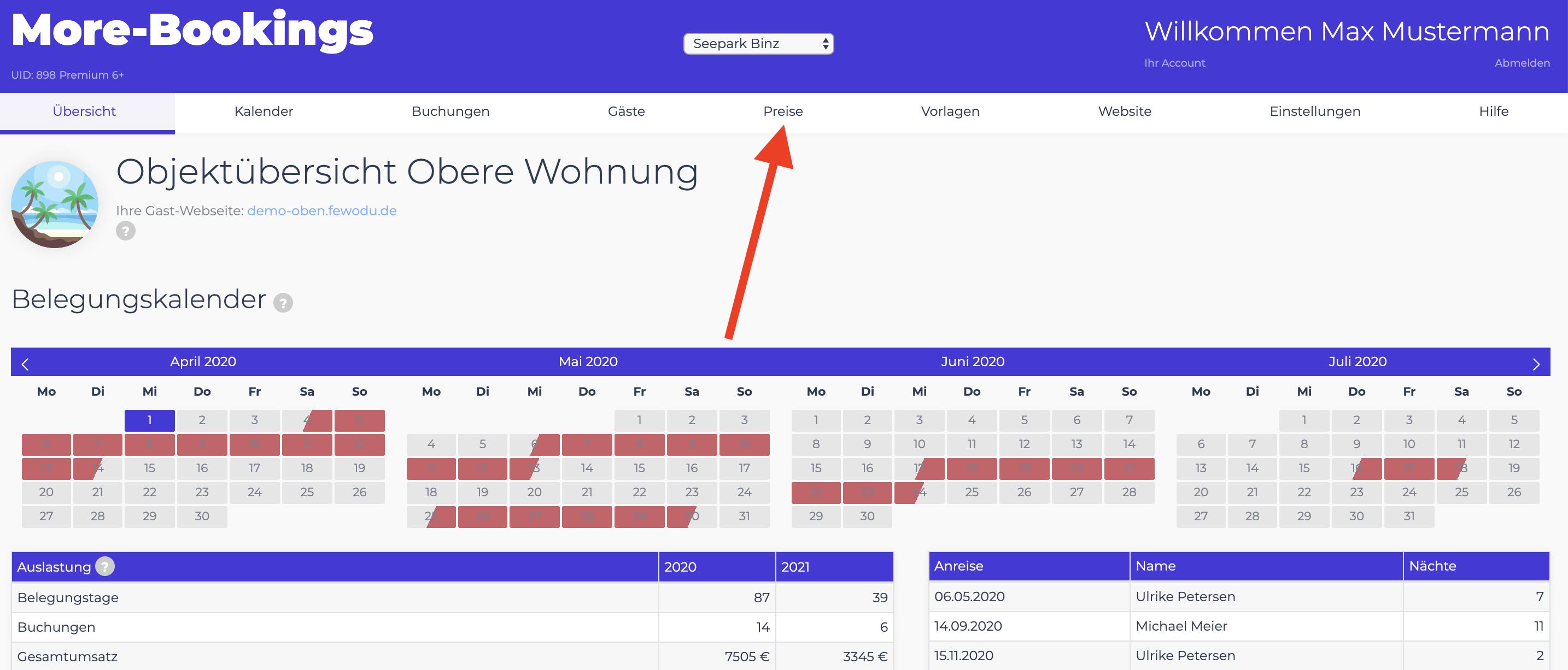
Task: Select July 21 in the occupancy calendar
Action: pos(1252,492)
